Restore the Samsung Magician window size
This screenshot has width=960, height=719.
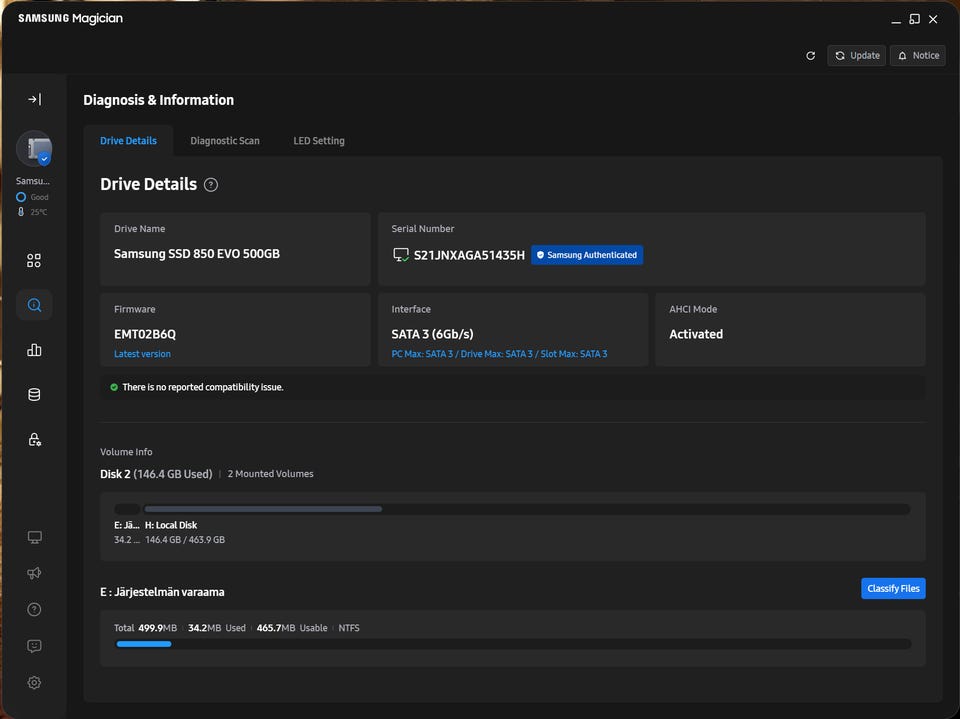[914, 19]
